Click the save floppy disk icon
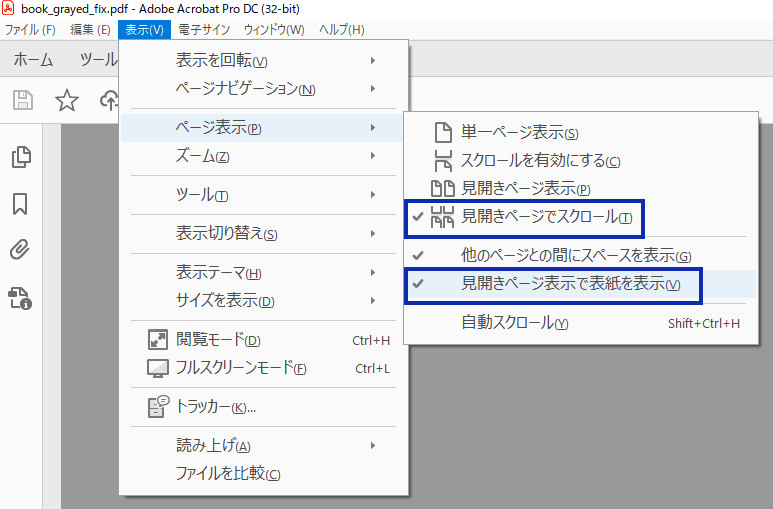The height and width of the screenshot is (509, 773). point(23,100)
